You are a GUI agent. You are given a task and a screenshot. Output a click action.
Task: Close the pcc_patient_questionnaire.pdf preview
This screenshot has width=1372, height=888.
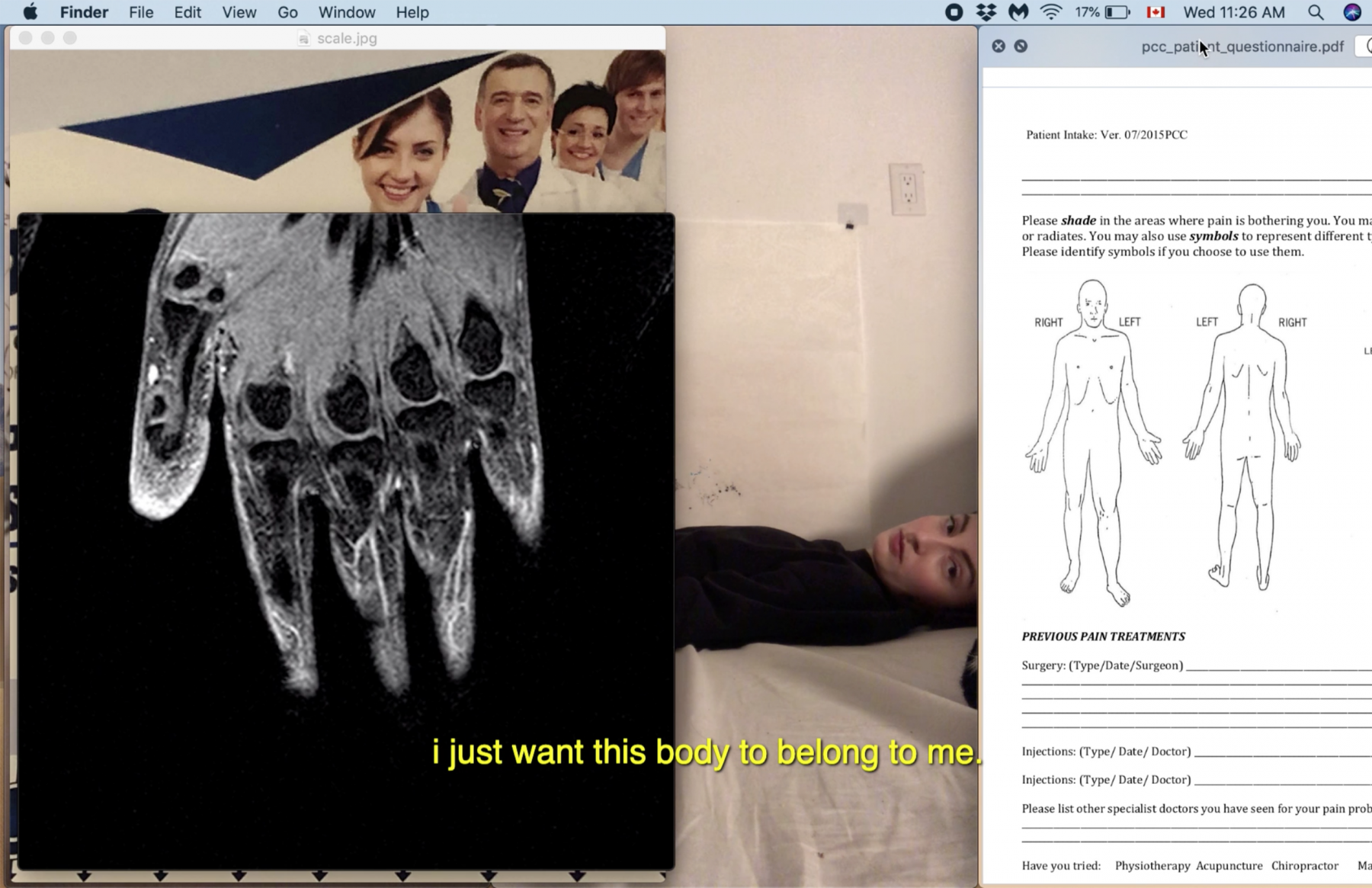(x=999, y=46)
